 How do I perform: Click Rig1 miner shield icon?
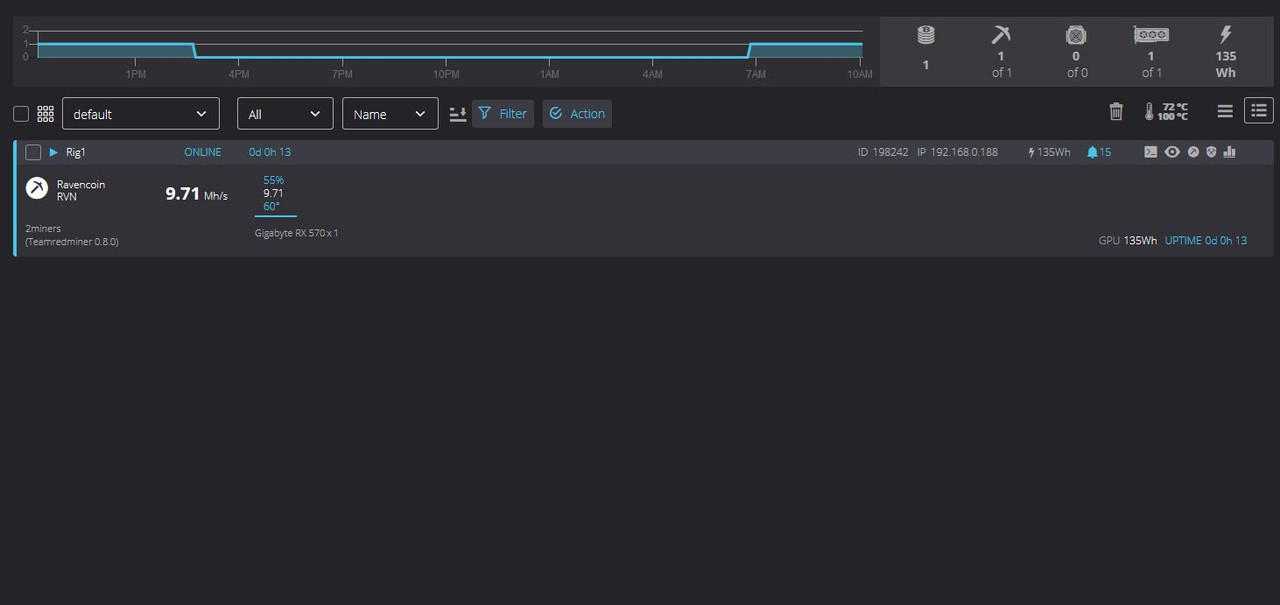[x=1211, y=152]
